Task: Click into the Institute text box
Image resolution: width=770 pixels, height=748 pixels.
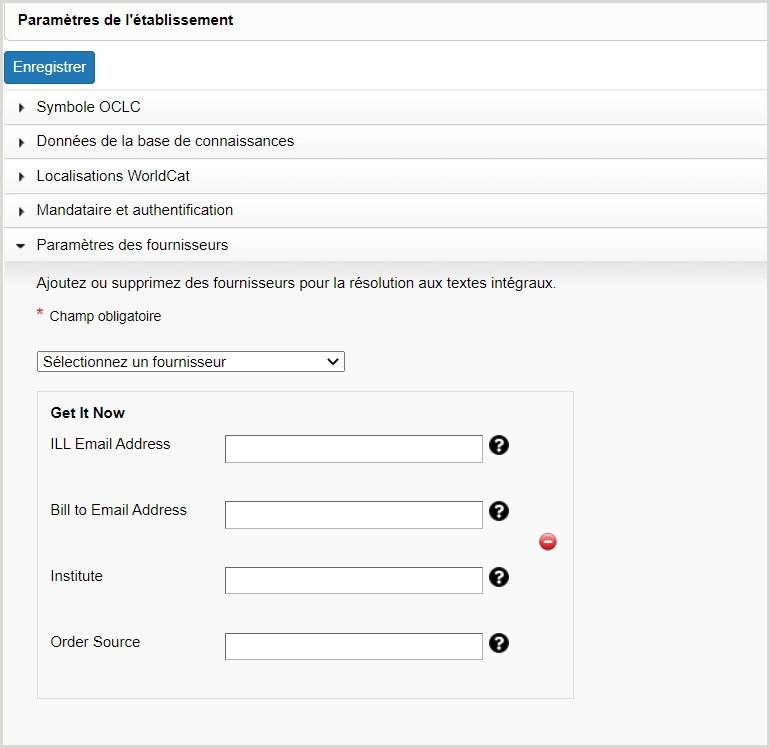Action: tap(353, 581)
